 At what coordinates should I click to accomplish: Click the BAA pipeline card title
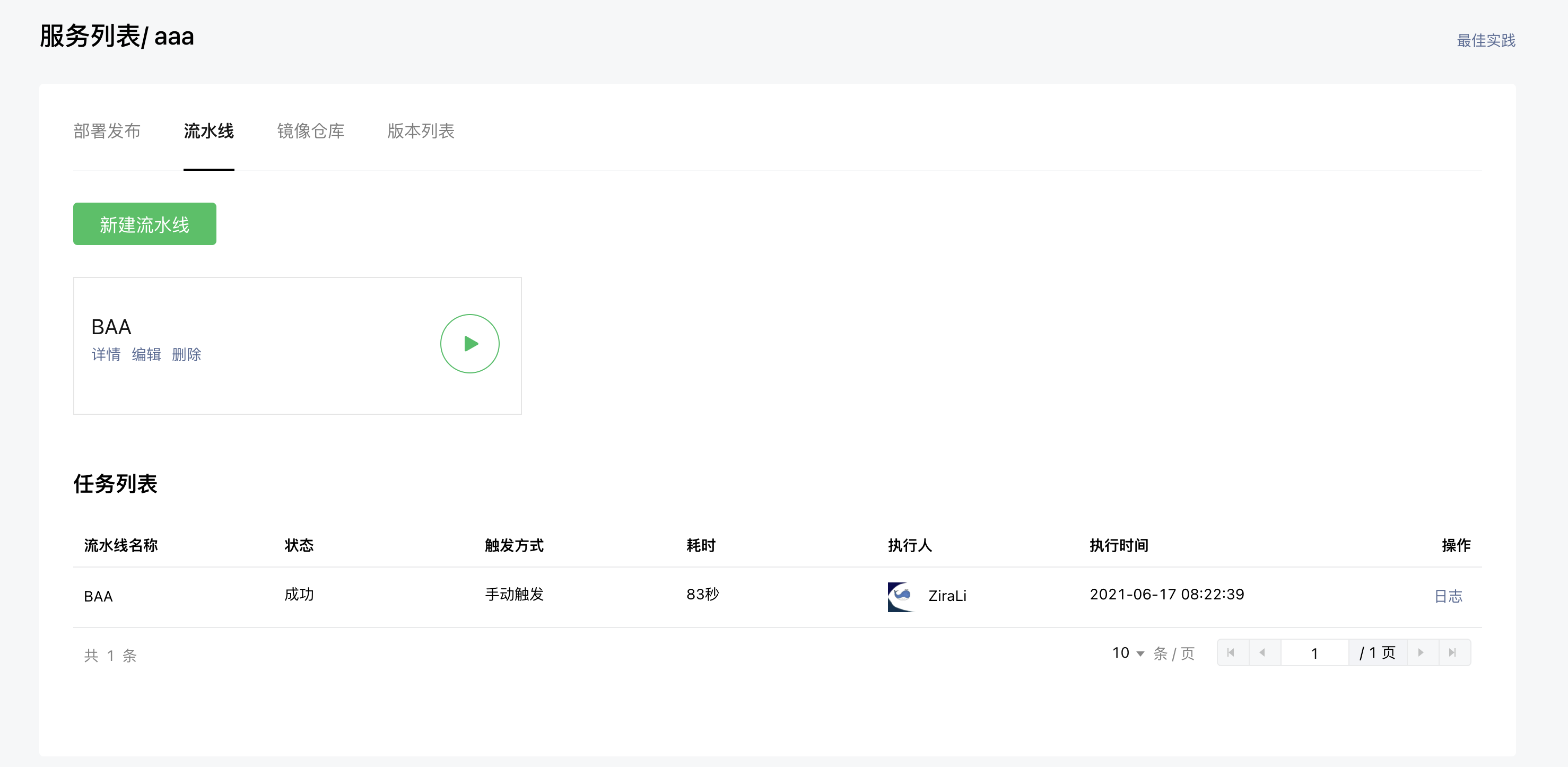click(x=111, y=327)
